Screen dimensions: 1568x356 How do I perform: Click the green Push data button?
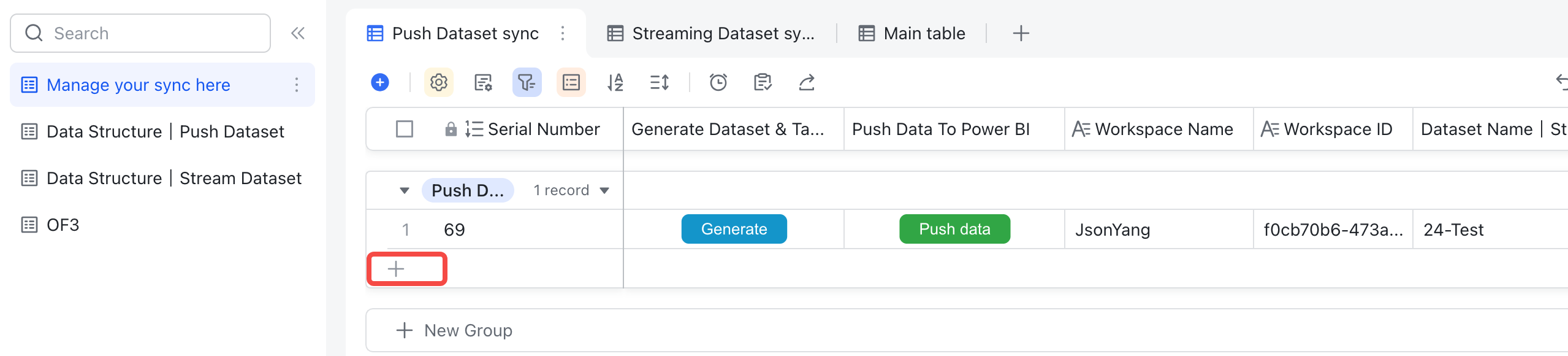click(x=954, y=229)
